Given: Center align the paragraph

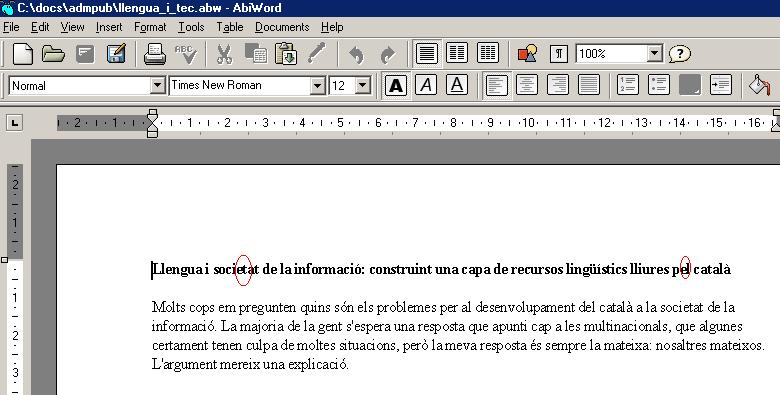Looking at the screenshot, I should (527, 85).
